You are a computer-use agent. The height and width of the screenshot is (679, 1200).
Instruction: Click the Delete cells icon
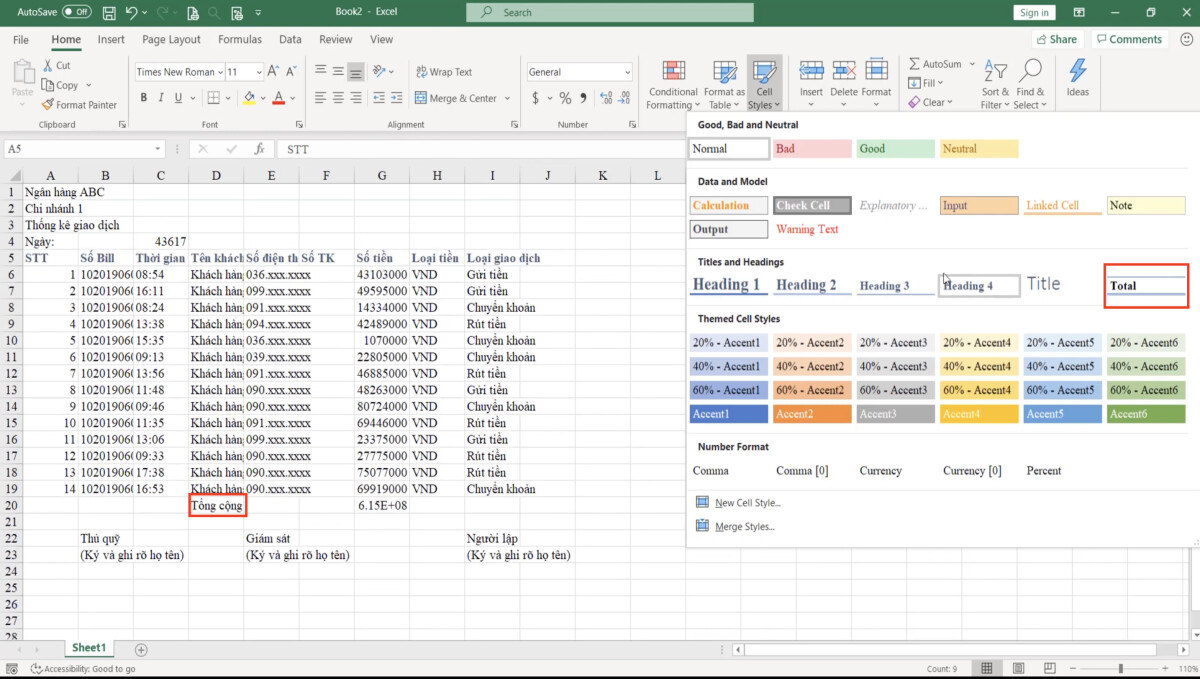coord(844,70)
